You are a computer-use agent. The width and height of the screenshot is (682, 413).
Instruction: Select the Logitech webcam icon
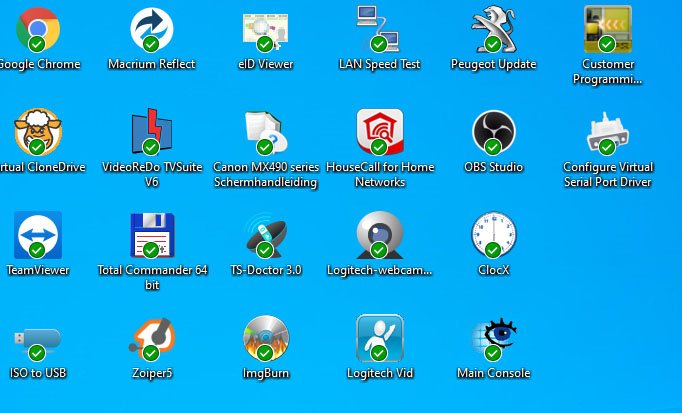point(380,235)
